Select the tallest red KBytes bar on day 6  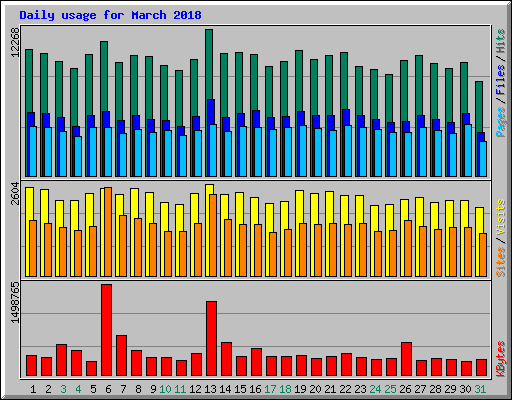pos(107,330)
